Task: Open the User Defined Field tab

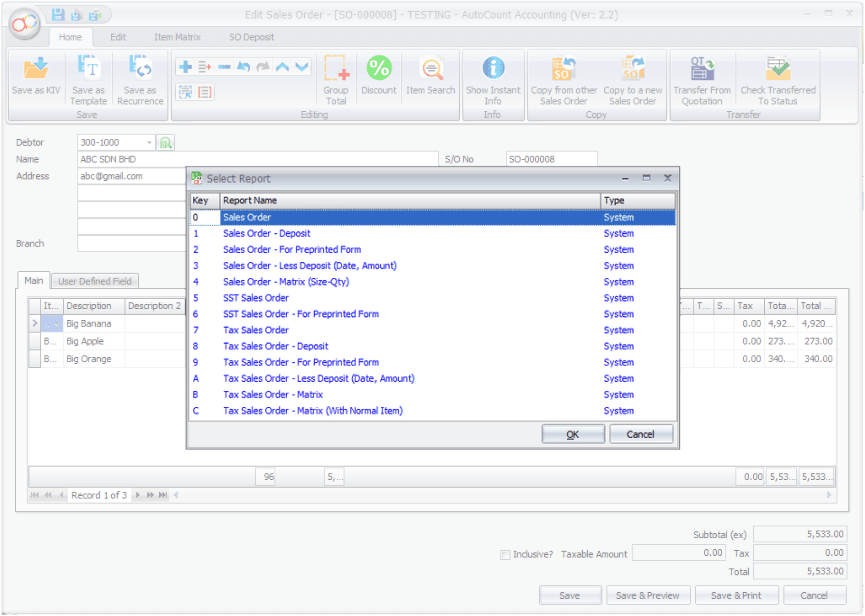Action: [96, 282]
